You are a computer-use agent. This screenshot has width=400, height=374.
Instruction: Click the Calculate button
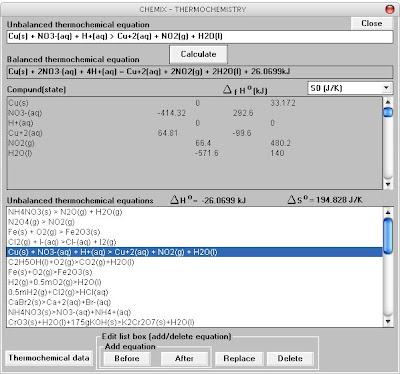tap(198, 54)
